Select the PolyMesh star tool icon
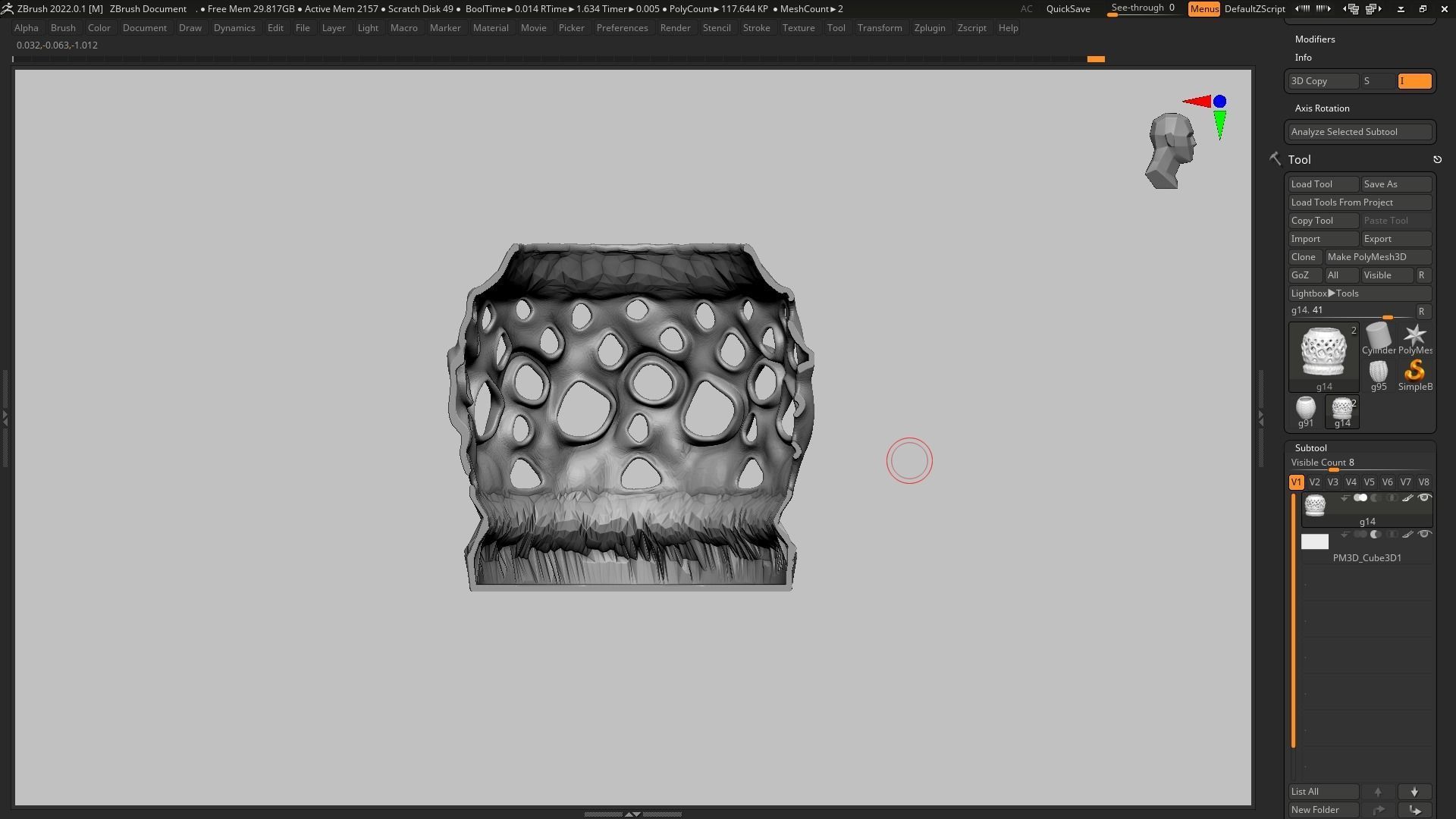Viewport: 1456px width, 819px height. pos(1414,335)
